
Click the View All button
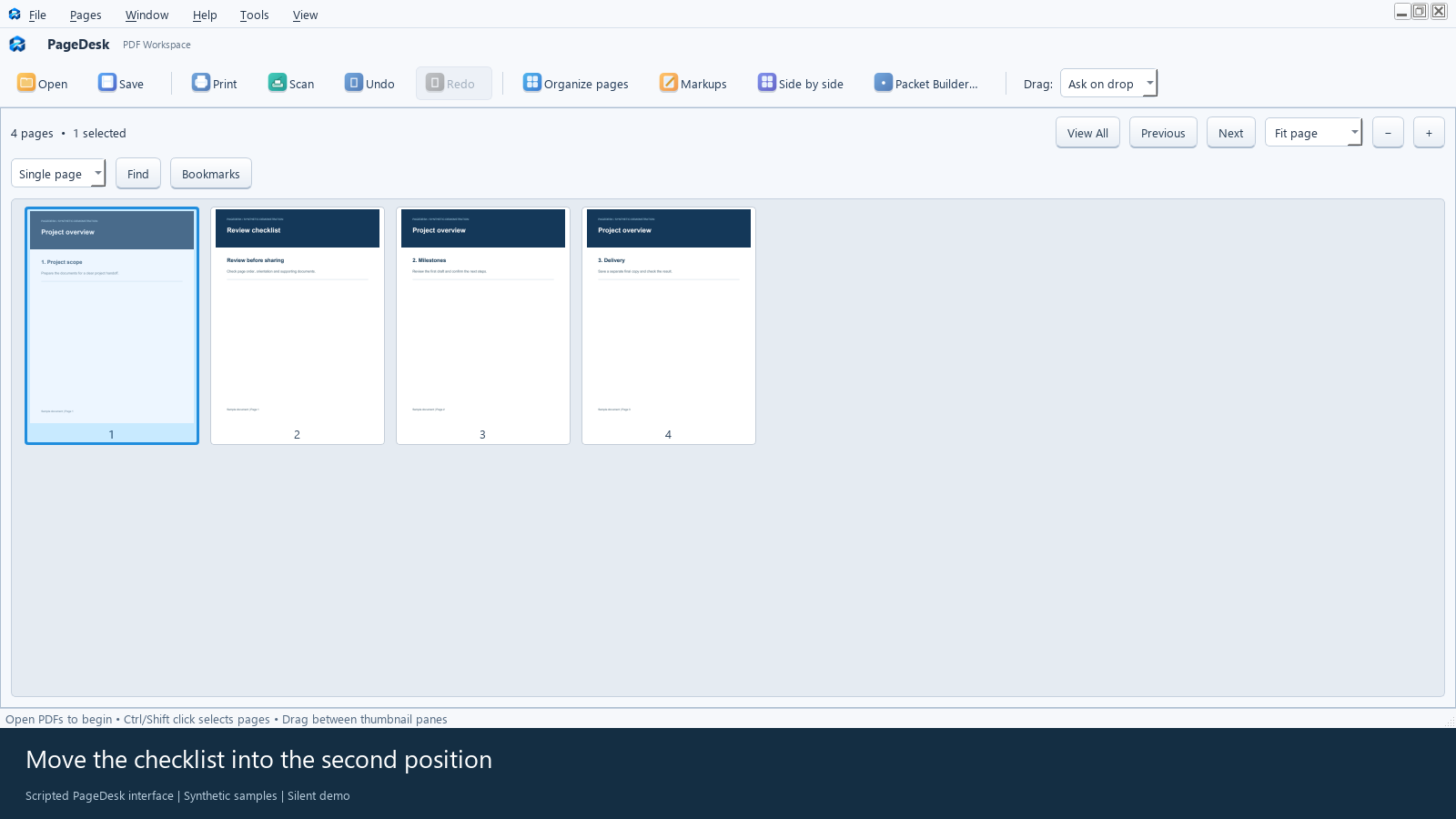(1087, 133)
